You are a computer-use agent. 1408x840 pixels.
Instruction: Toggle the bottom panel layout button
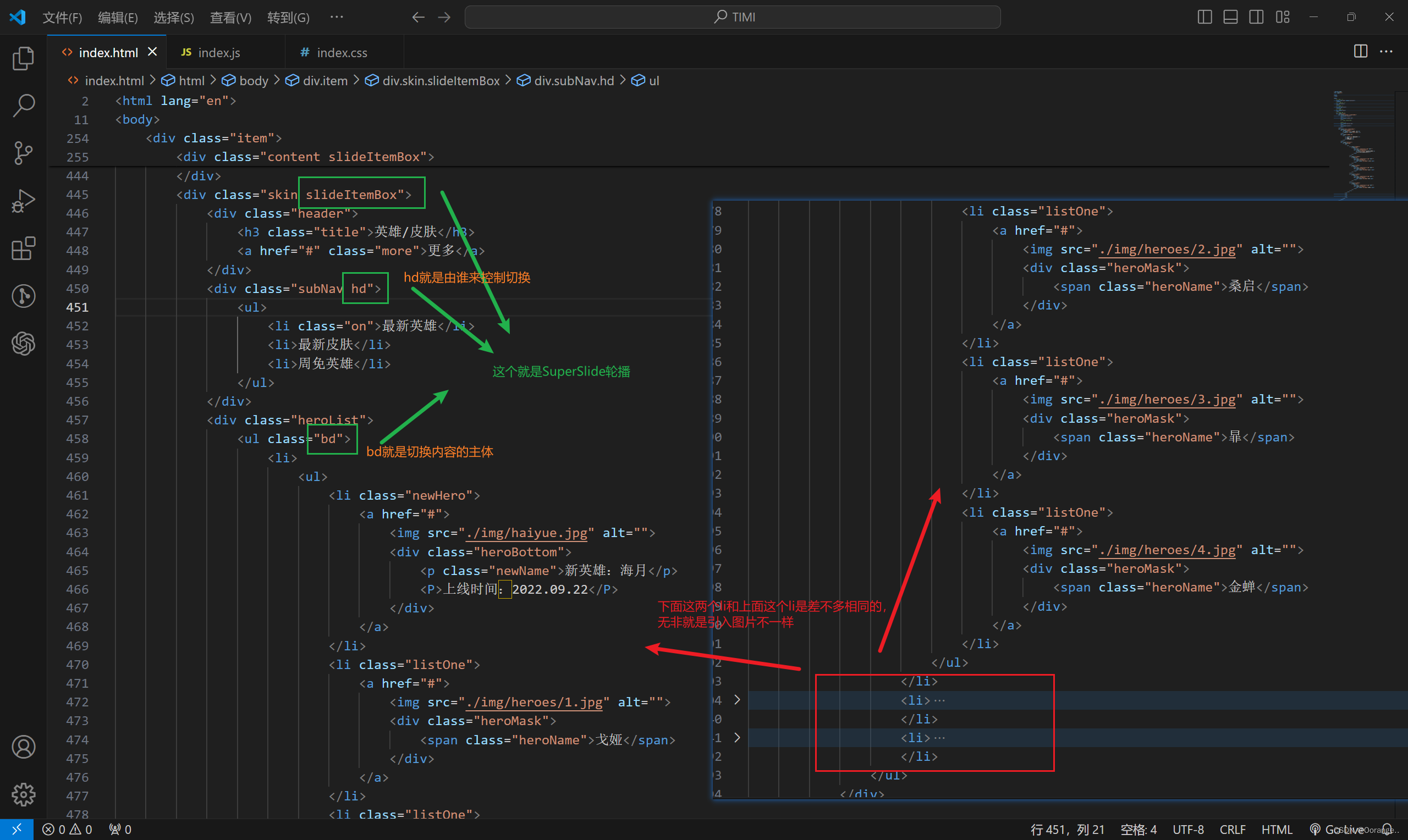(x=1230, y=17)
